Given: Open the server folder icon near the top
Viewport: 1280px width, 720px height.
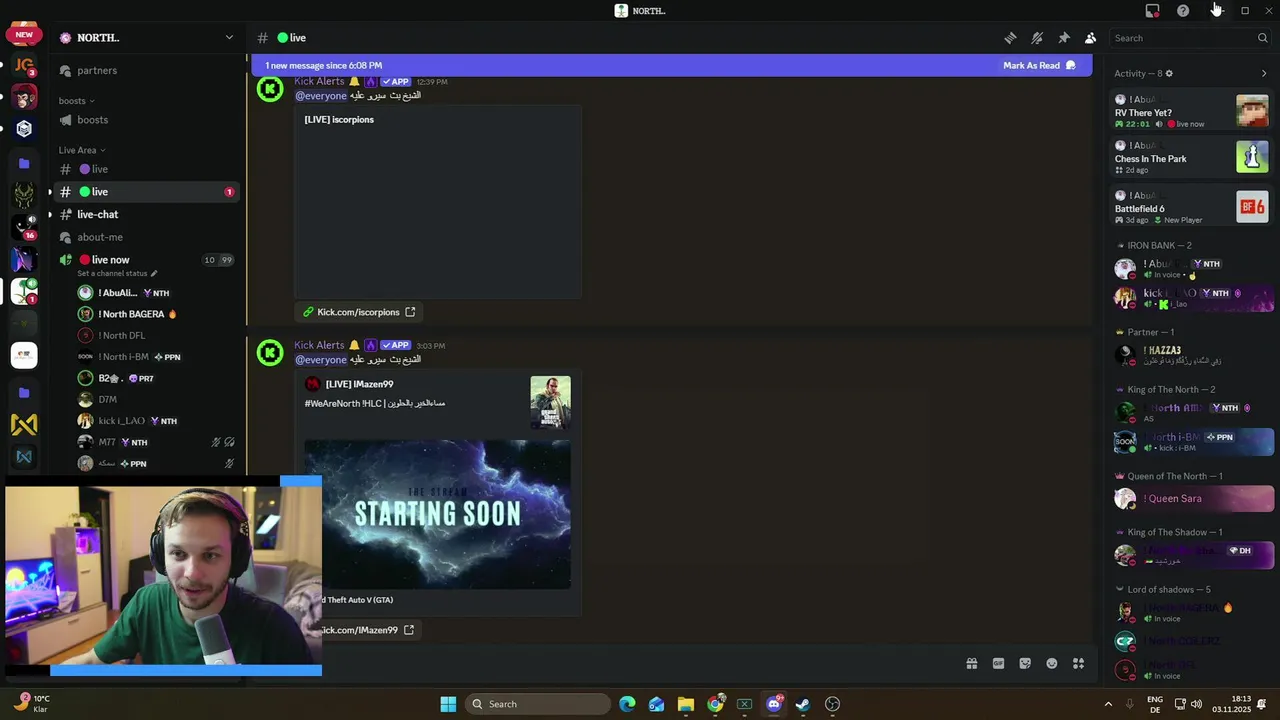Looking at the screenshot, I should (x=24, y=163).
